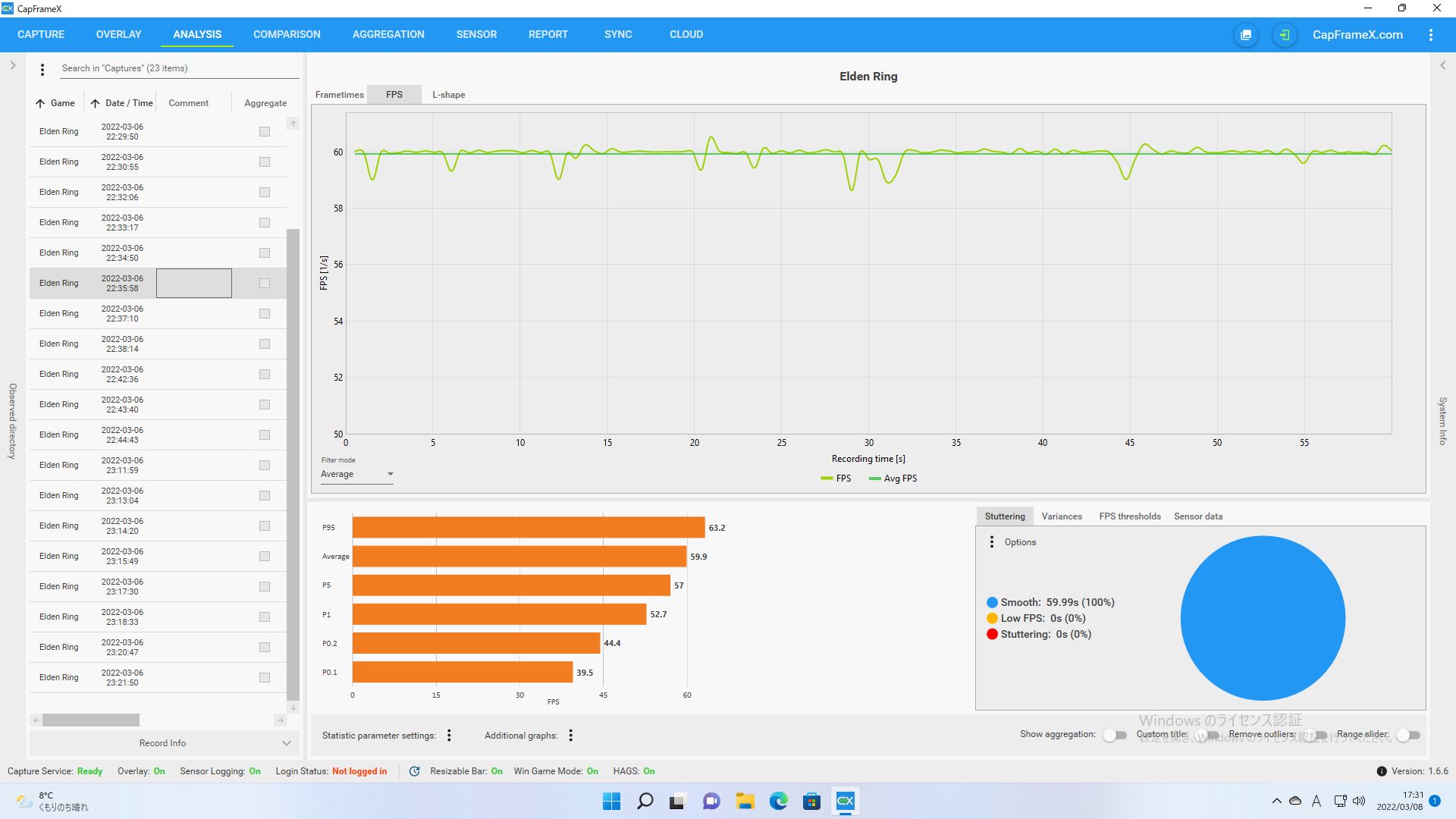The image size is (1456, 819).
Task: Switch to the COMPARISON tab
Action: click(287, 35)
